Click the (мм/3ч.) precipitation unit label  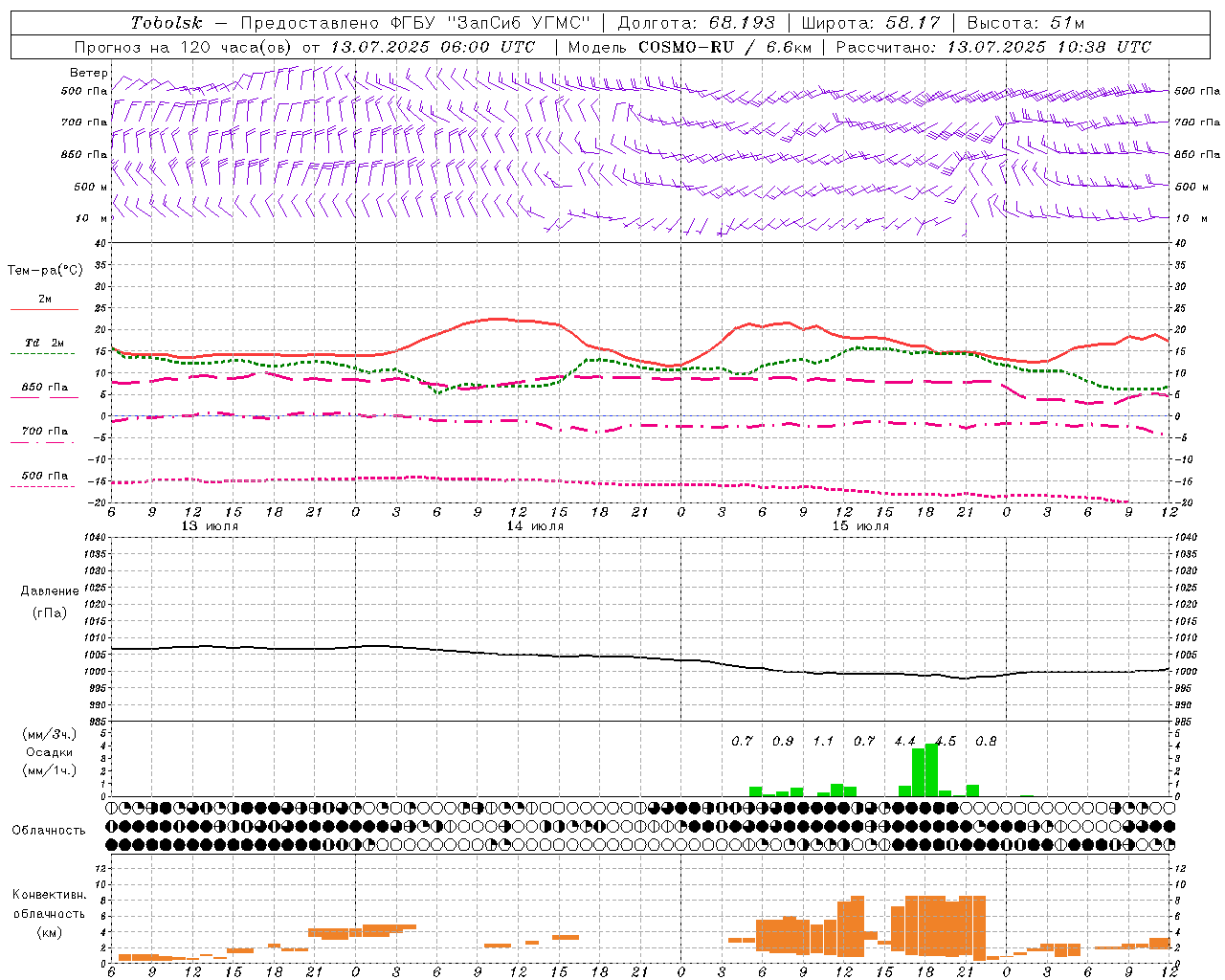49,734
